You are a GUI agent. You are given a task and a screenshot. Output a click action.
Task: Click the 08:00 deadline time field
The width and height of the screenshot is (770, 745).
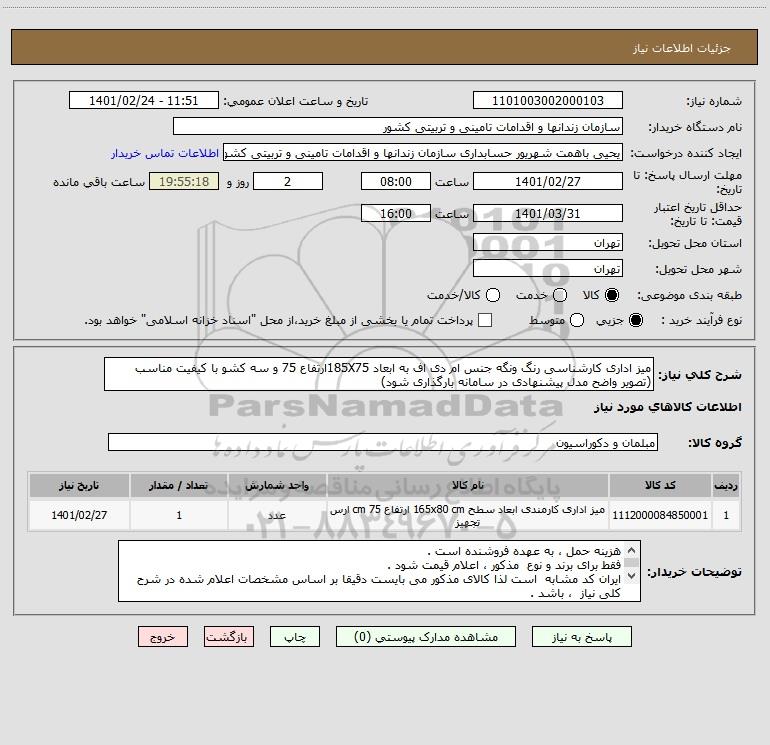click(396, 181)
